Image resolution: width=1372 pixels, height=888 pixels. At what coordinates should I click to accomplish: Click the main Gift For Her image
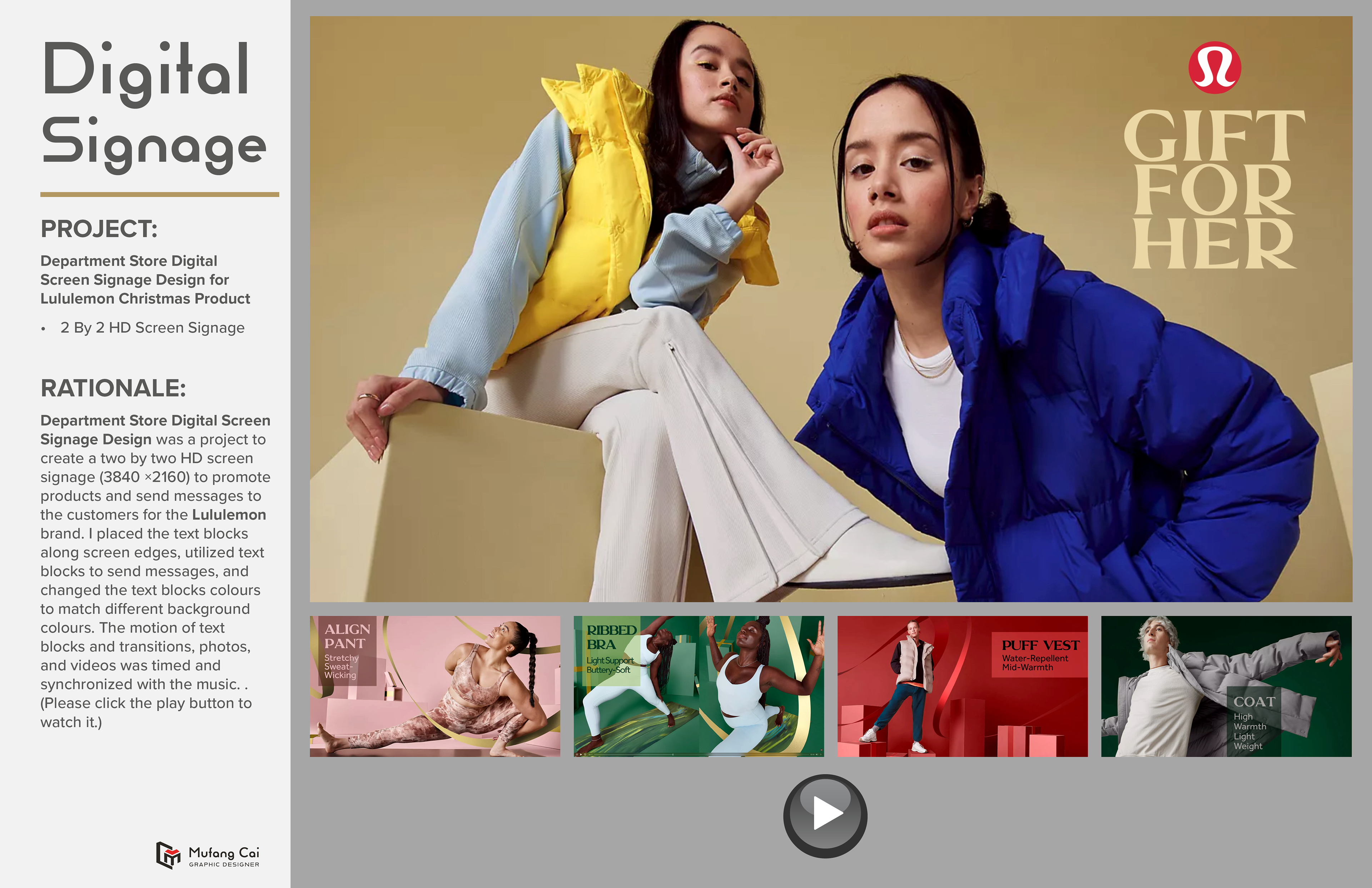pyautogui.click(x=831, y=309)
